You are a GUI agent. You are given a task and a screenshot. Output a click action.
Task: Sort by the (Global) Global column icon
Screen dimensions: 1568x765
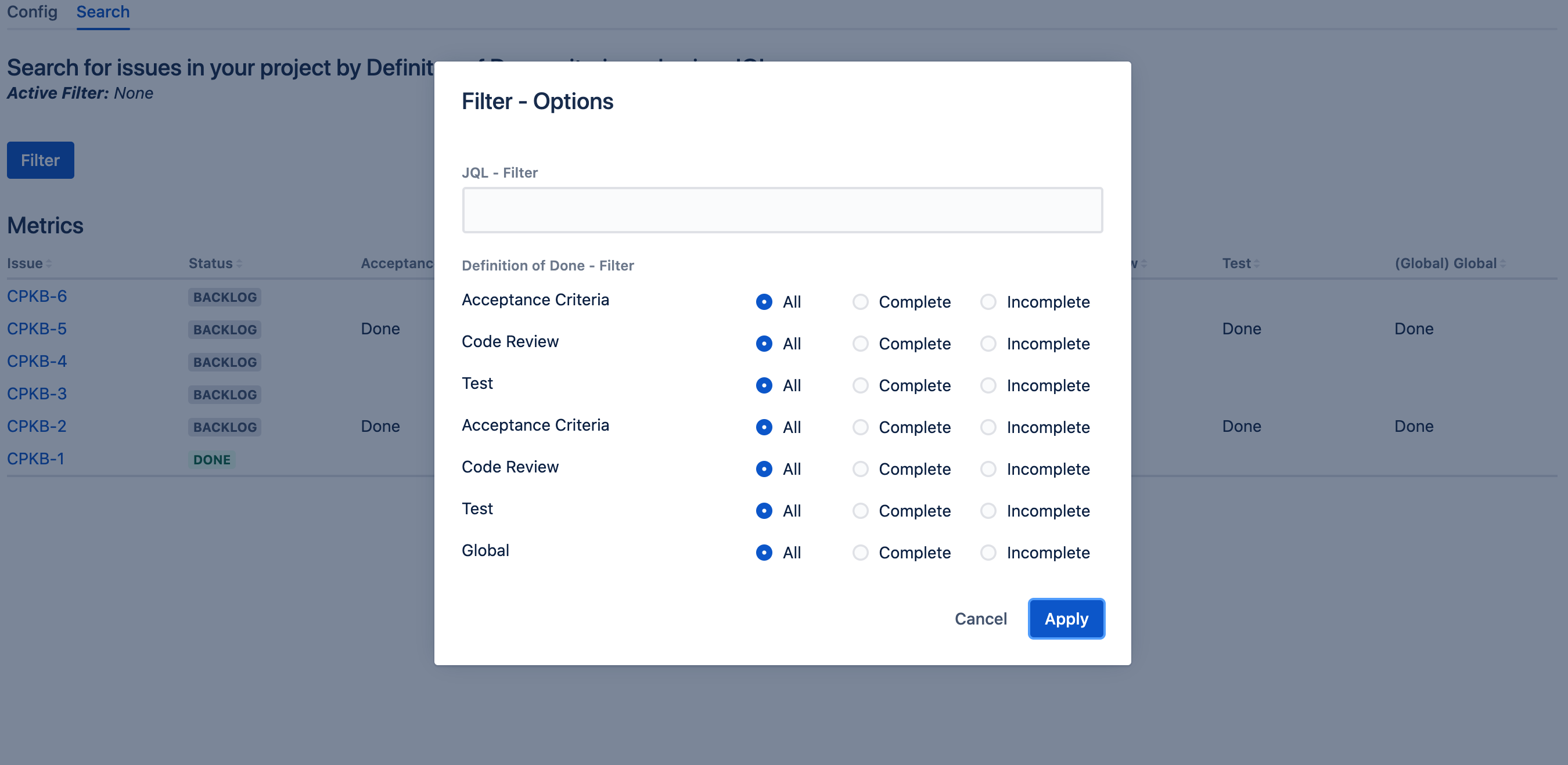tap(1503, 264)
